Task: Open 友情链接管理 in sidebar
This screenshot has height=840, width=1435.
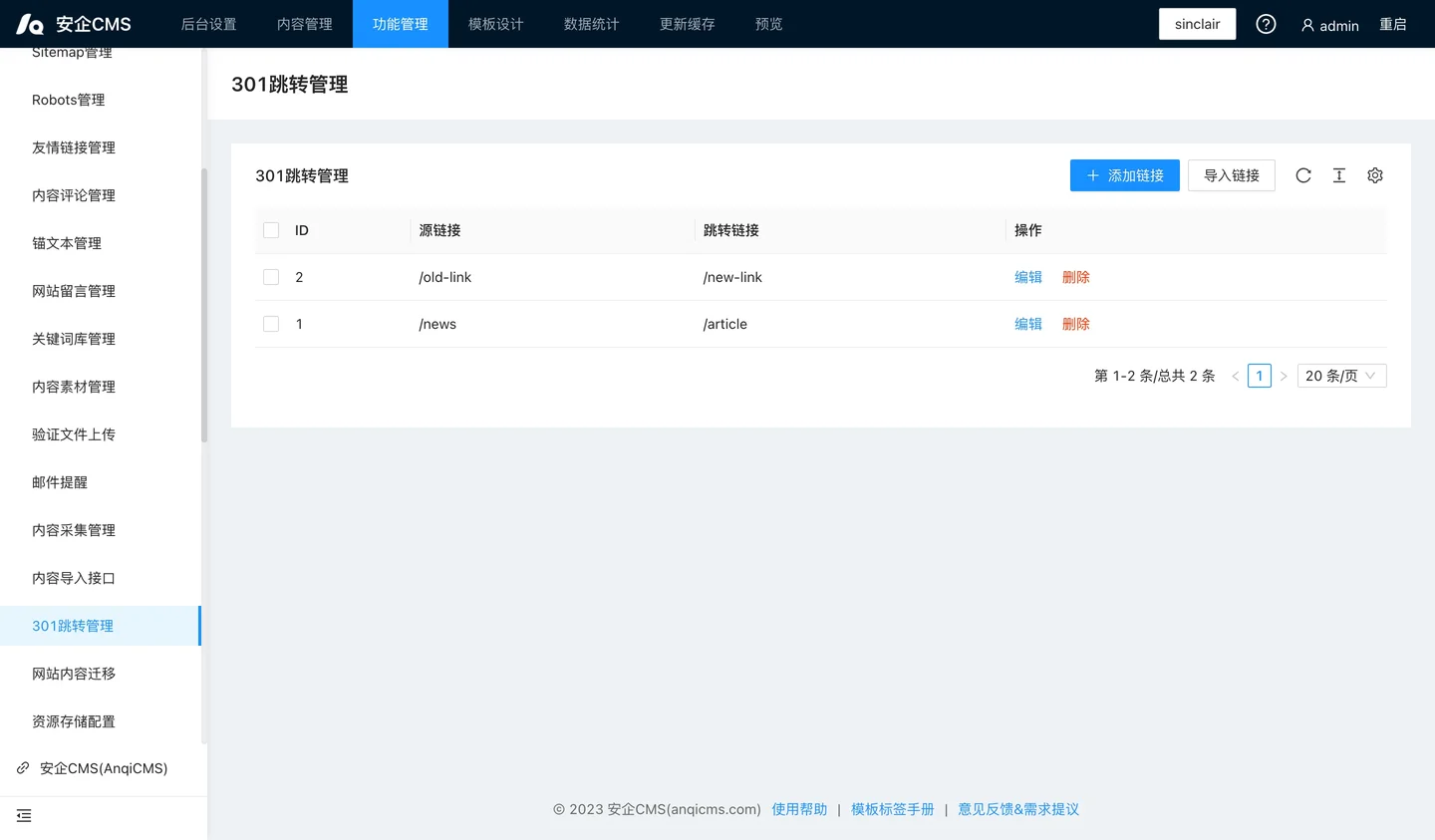Action: point(100,147)
